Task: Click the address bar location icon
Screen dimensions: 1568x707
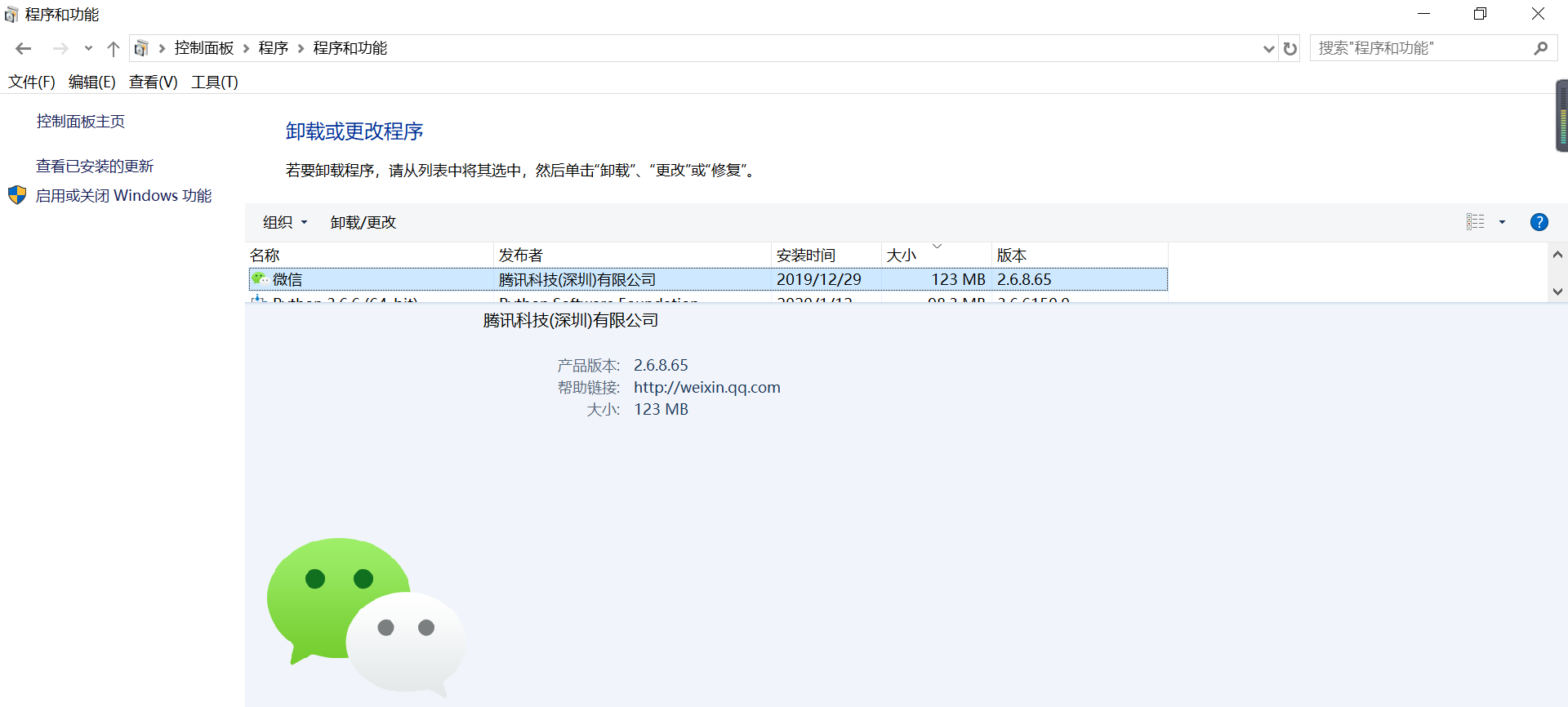Action: coord(141,49)
